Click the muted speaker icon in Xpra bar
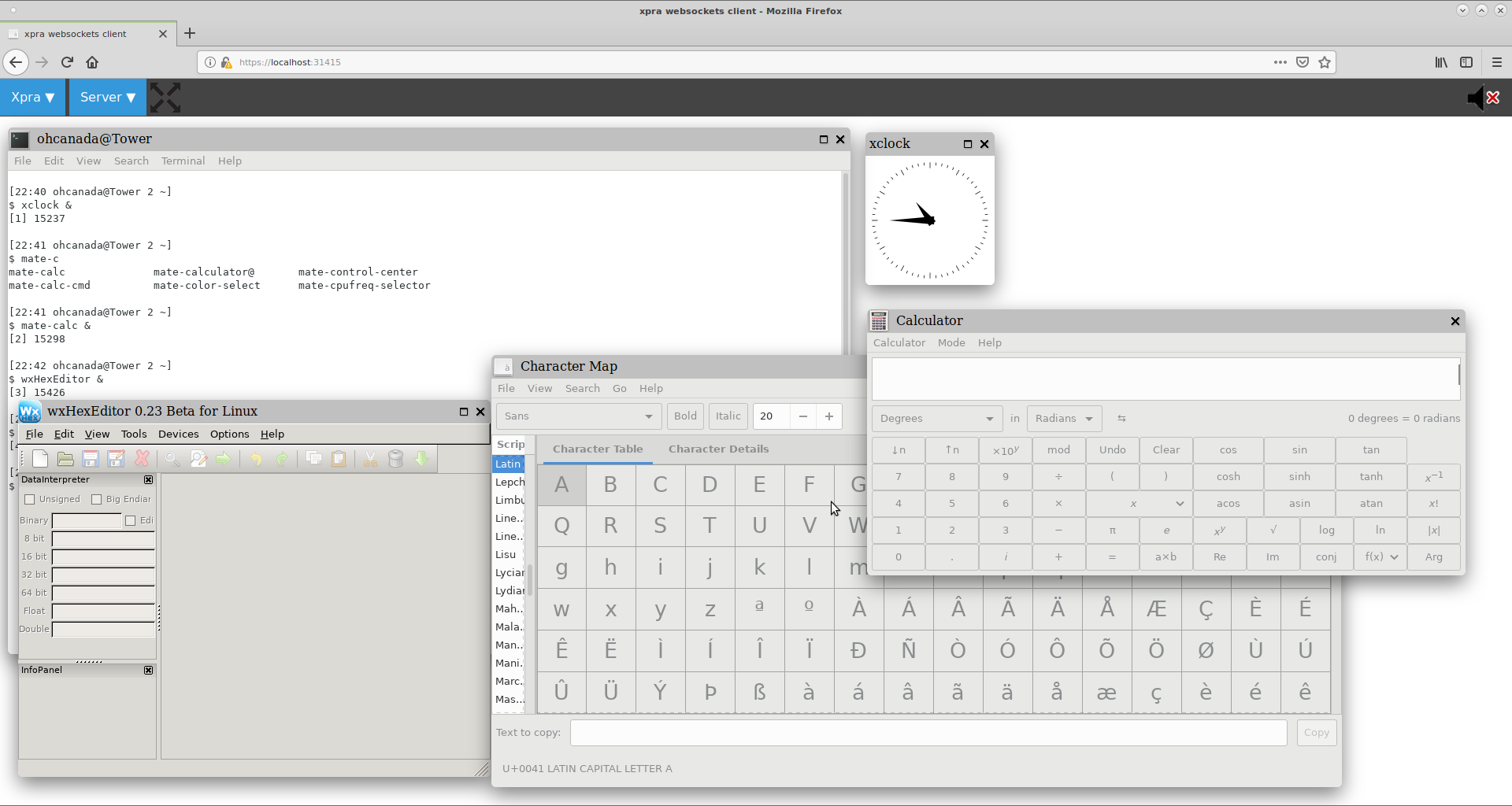This screenshot has height=806, width=1512. pos(1483,98)
